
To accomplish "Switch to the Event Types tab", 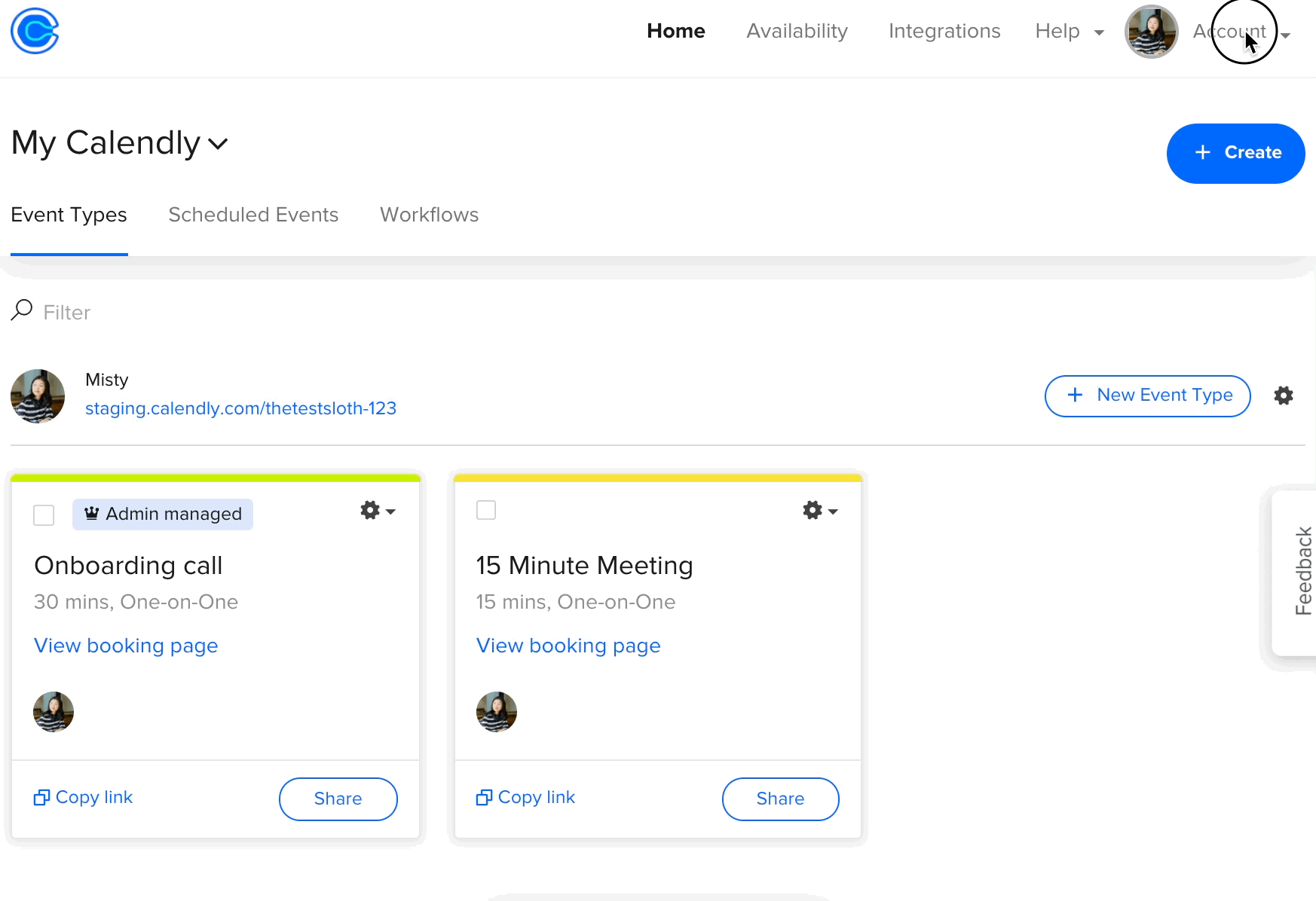I will click(69, 215).
